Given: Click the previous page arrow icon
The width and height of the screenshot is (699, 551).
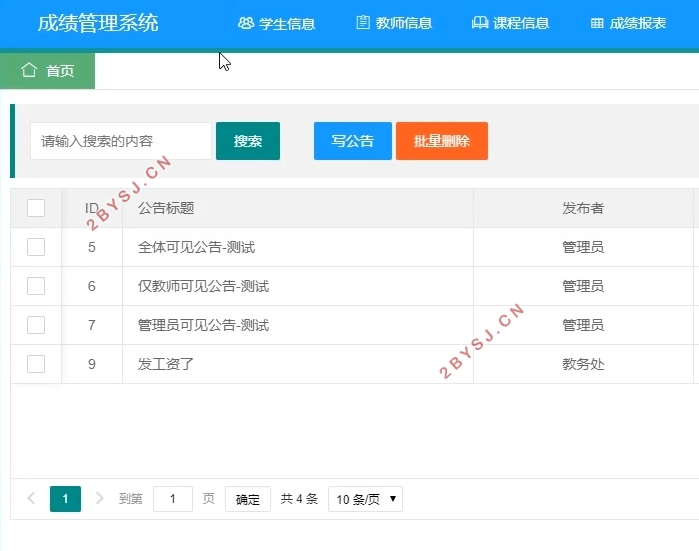Looking at the screenshot, I should pyautogui.click(x=31, y=498).
